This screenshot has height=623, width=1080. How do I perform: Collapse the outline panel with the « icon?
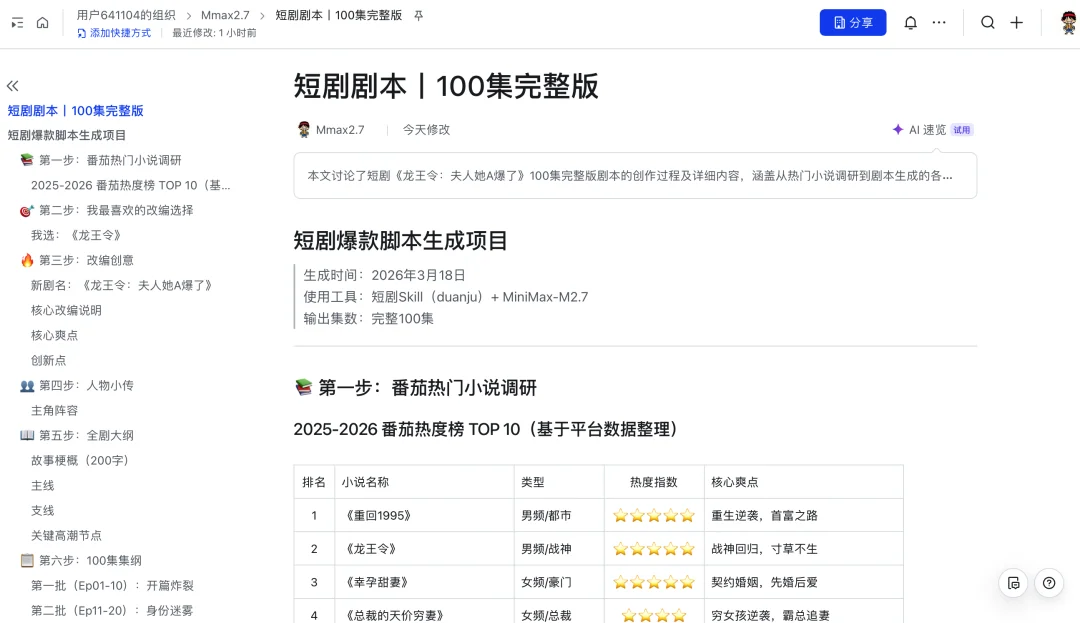click(x=12, y=86)
